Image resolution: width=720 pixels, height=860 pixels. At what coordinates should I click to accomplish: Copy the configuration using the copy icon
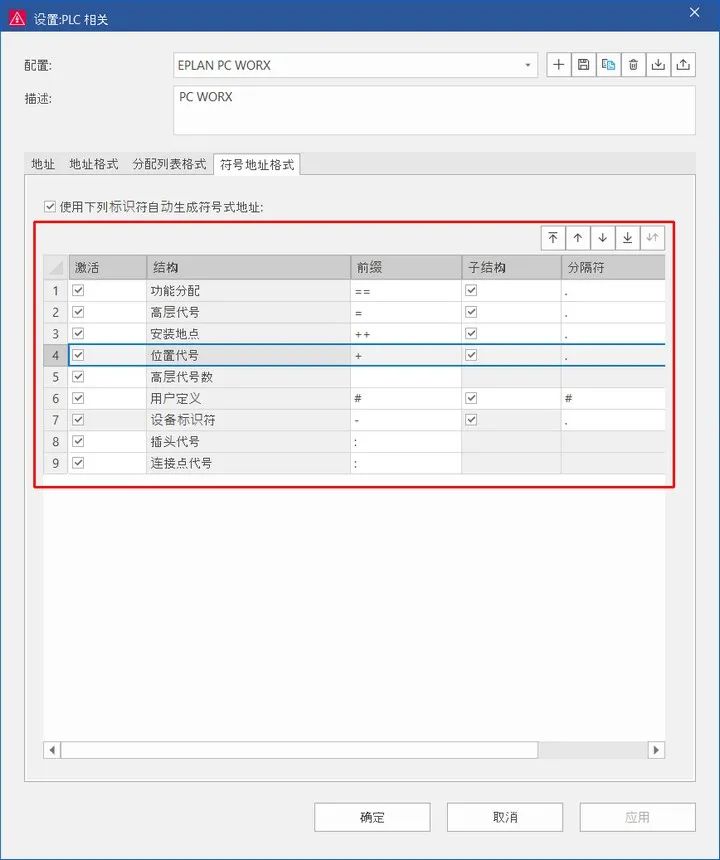[x=608, y=65]
